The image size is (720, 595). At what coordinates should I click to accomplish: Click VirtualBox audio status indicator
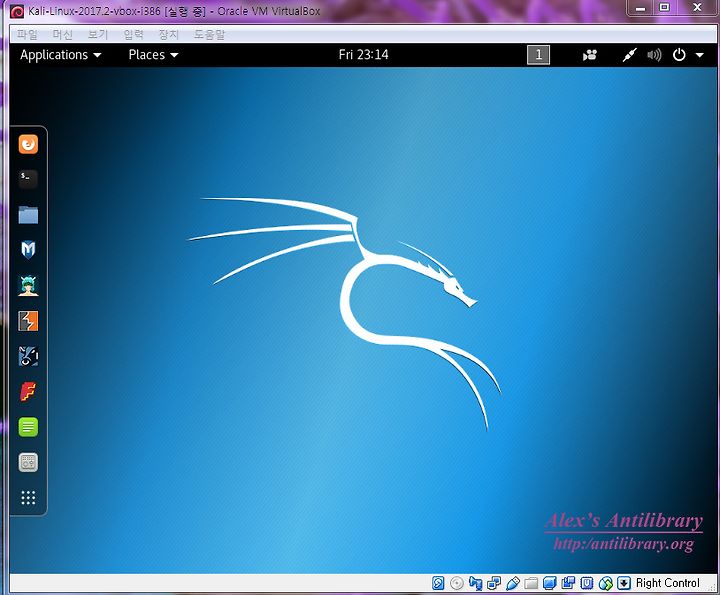click(x=475, y=583)
